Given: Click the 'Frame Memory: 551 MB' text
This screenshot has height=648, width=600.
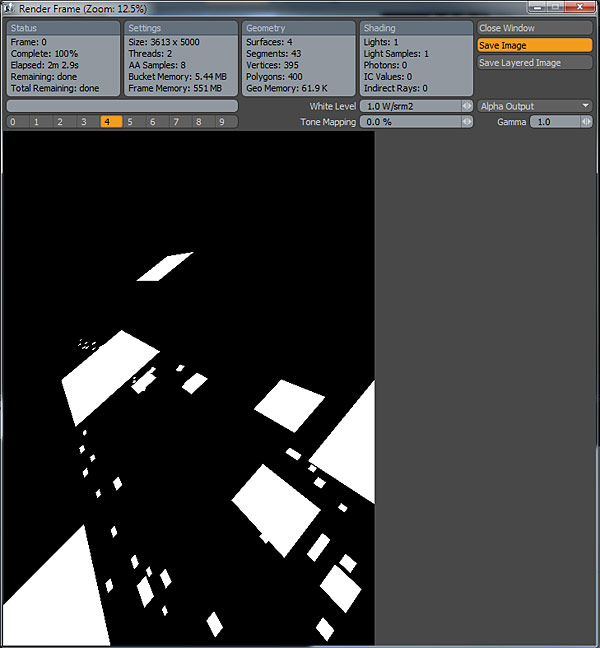Looking at the screenshot, I should click(x=175, y=88).
